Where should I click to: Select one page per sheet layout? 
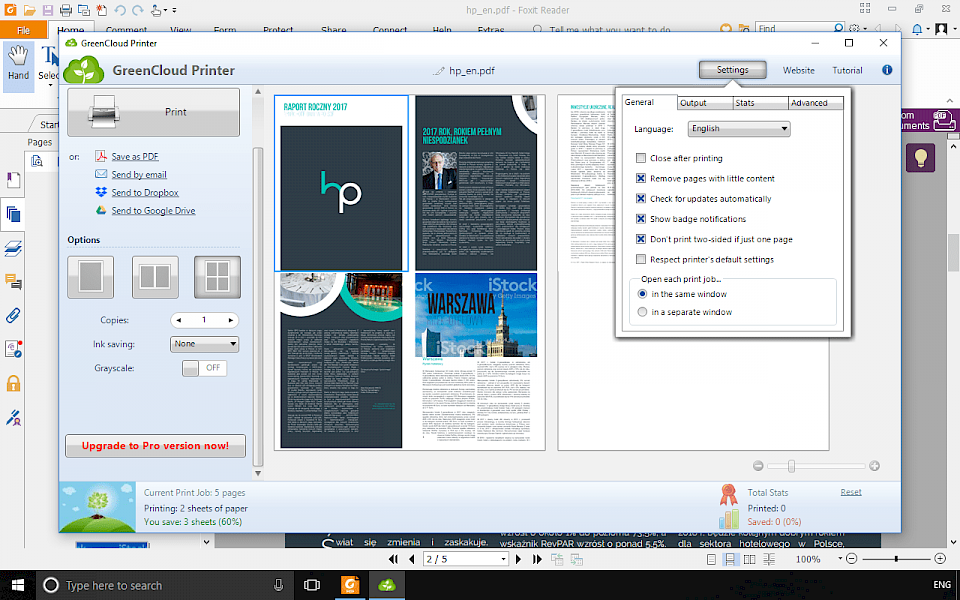(91, 277)
